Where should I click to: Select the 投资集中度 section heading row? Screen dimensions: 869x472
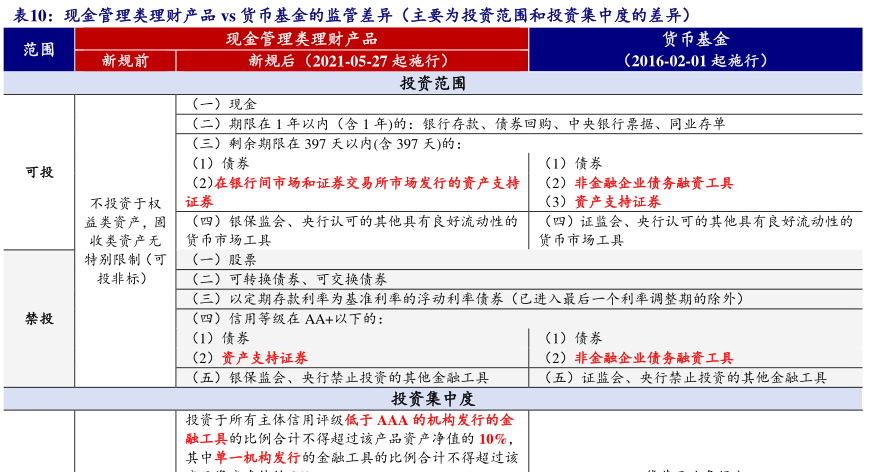(x=433, y=398)
